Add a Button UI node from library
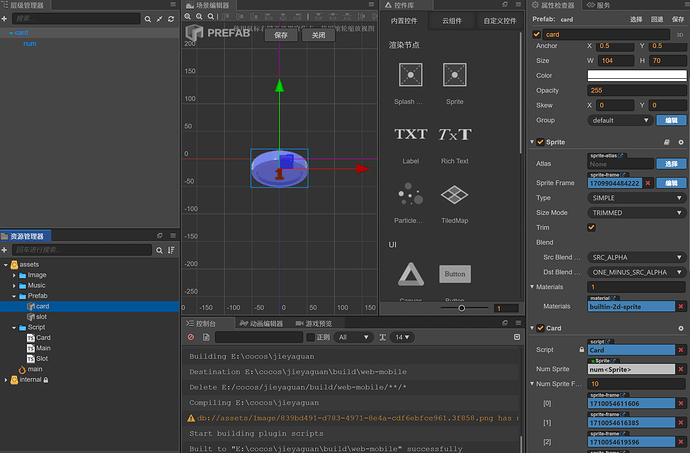This screenshot has height=453, width=690. 455,274
